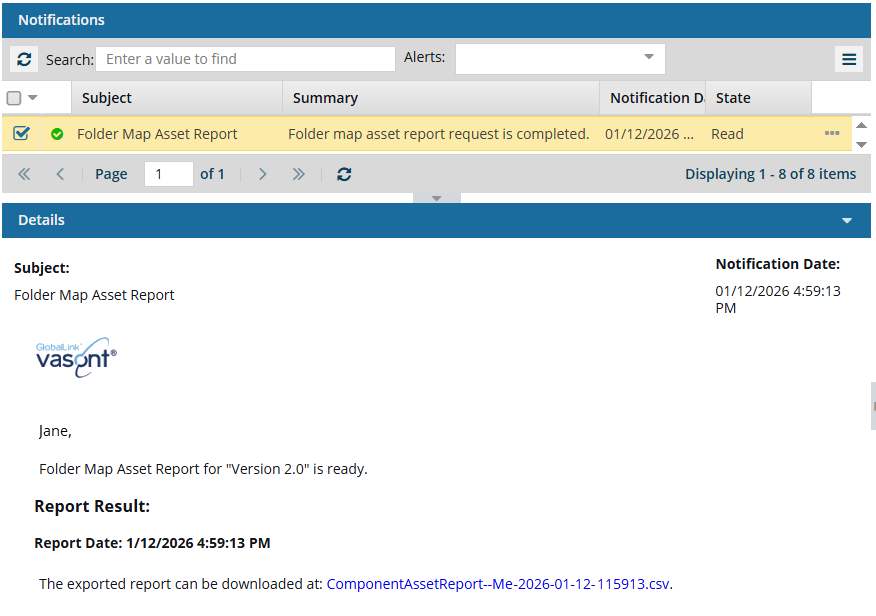The height and width of the screenshot is (616, 876).
Task: Collapse the Details panel
Action: pyautogui.click(x=847, y=220)
